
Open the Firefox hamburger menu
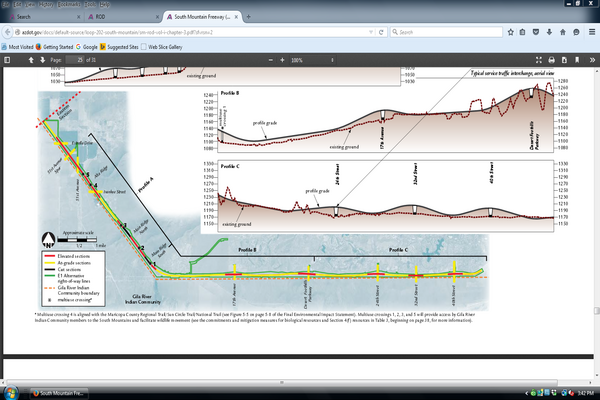[590, 32]
